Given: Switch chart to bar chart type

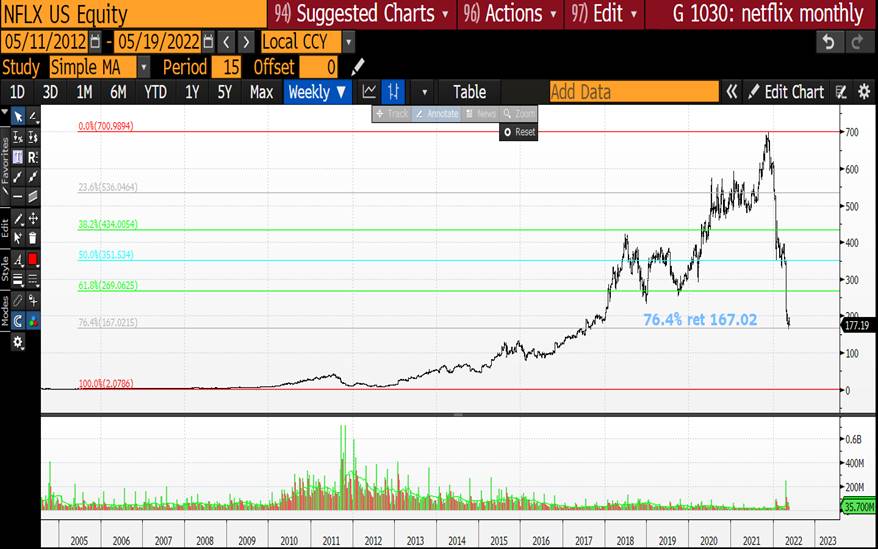Looking at the screenshot, I should coord(394,92).
